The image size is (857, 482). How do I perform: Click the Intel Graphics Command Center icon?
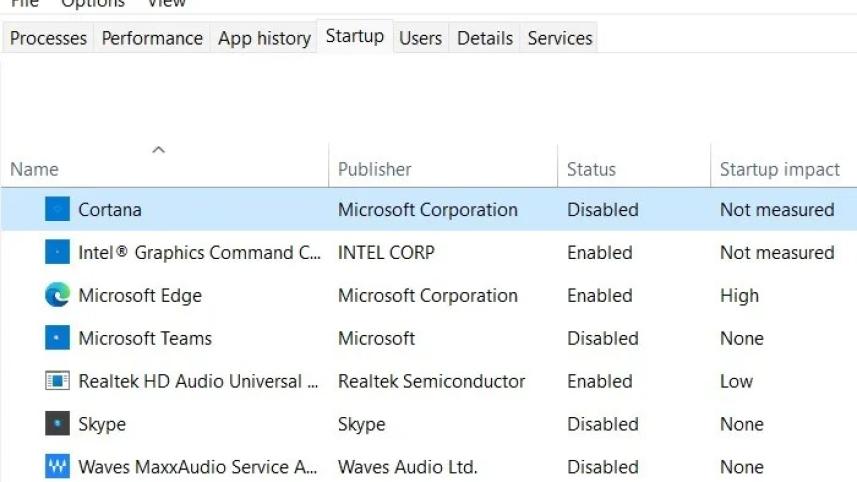pyautogui.click(x=57, y=253)
